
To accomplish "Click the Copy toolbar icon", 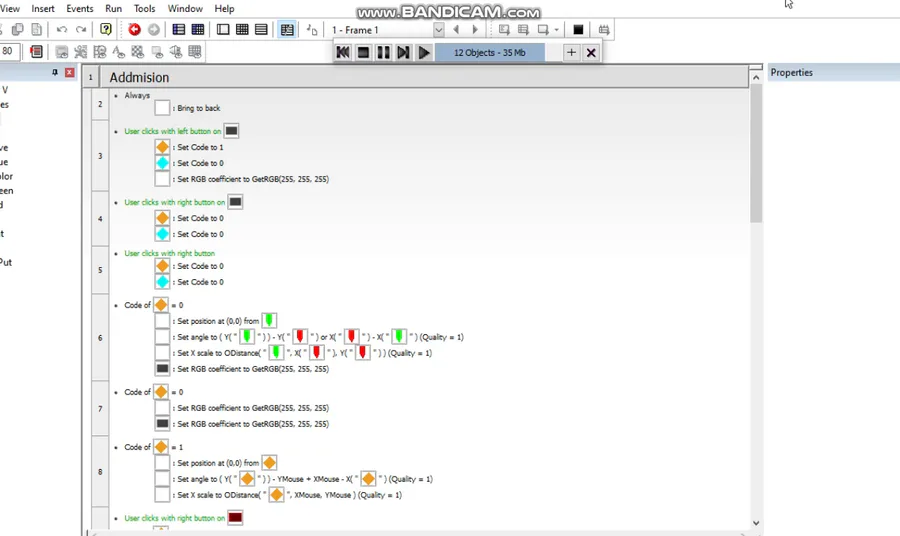I will click(x=18, y=29).
